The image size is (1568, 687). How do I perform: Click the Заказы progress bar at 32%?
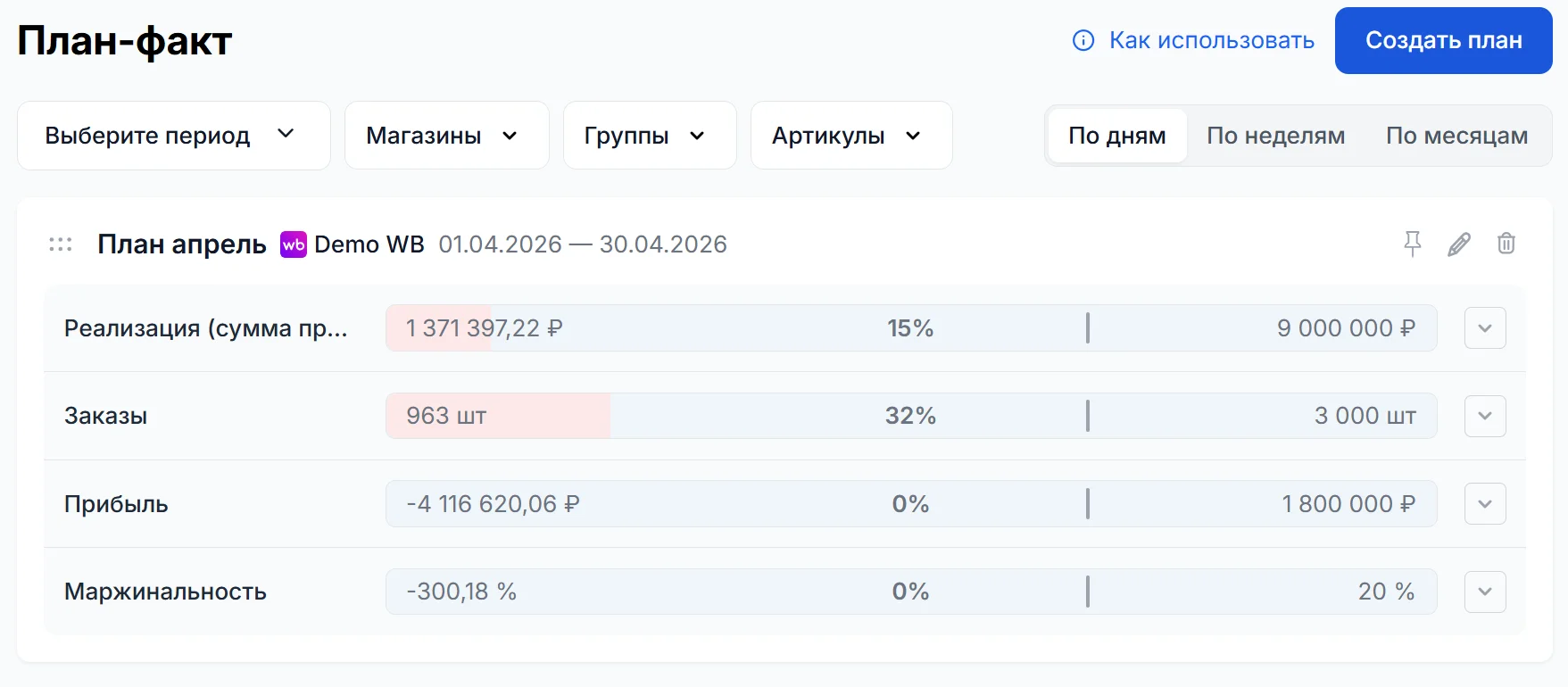pyautogui.click(x=911, y=416)
